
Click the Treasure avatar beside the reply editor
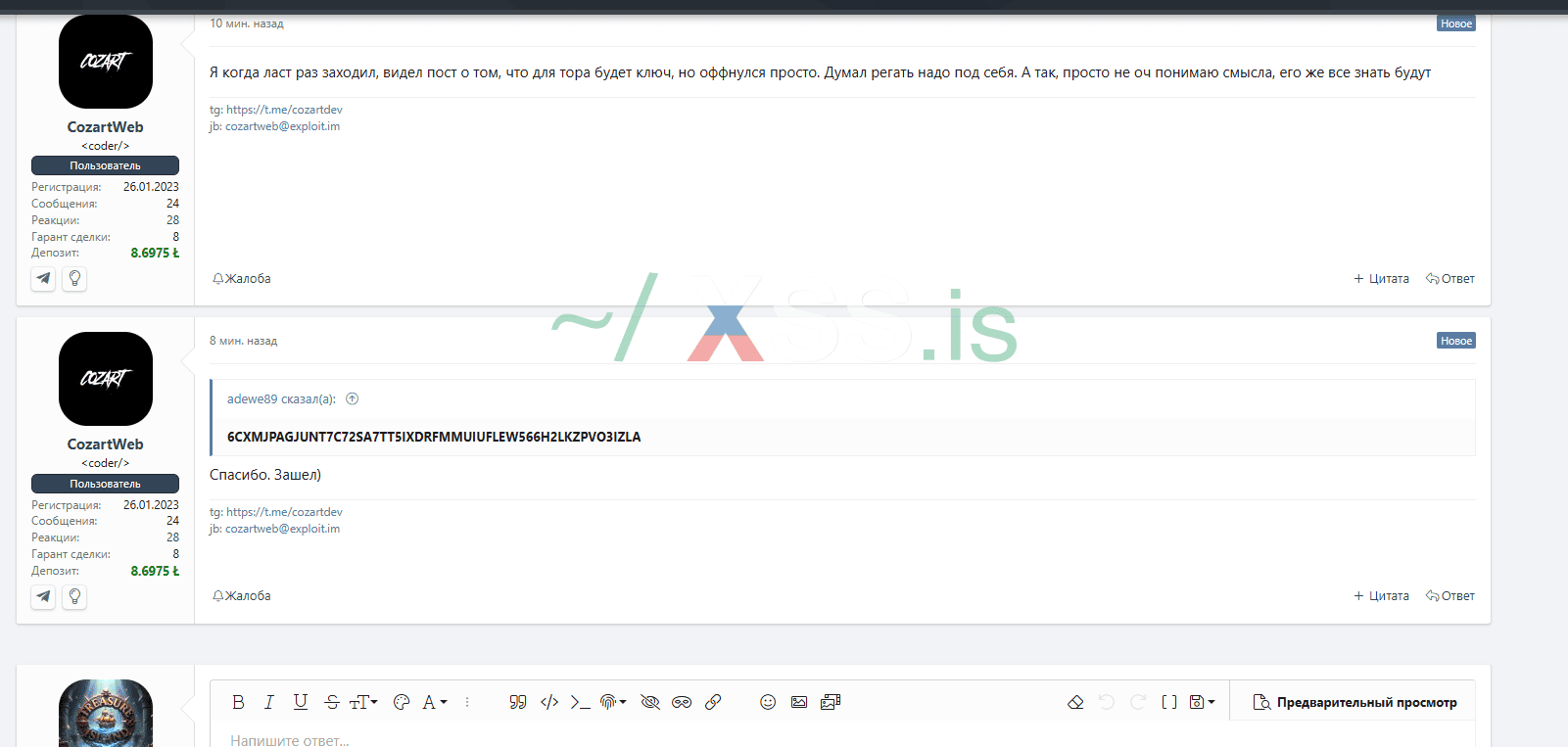point(106,713)
